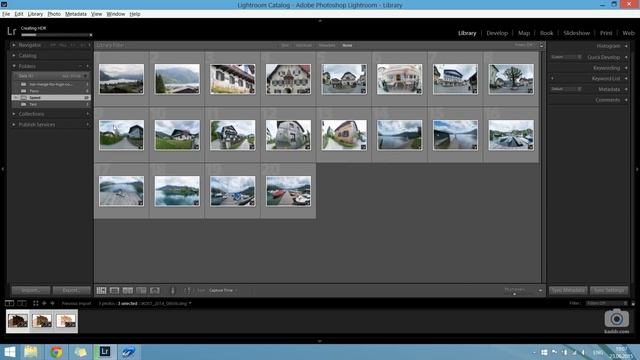The image size is (640, 360).
Task: Select the first filmstrip thumbnail
Action: click(18, 321)
